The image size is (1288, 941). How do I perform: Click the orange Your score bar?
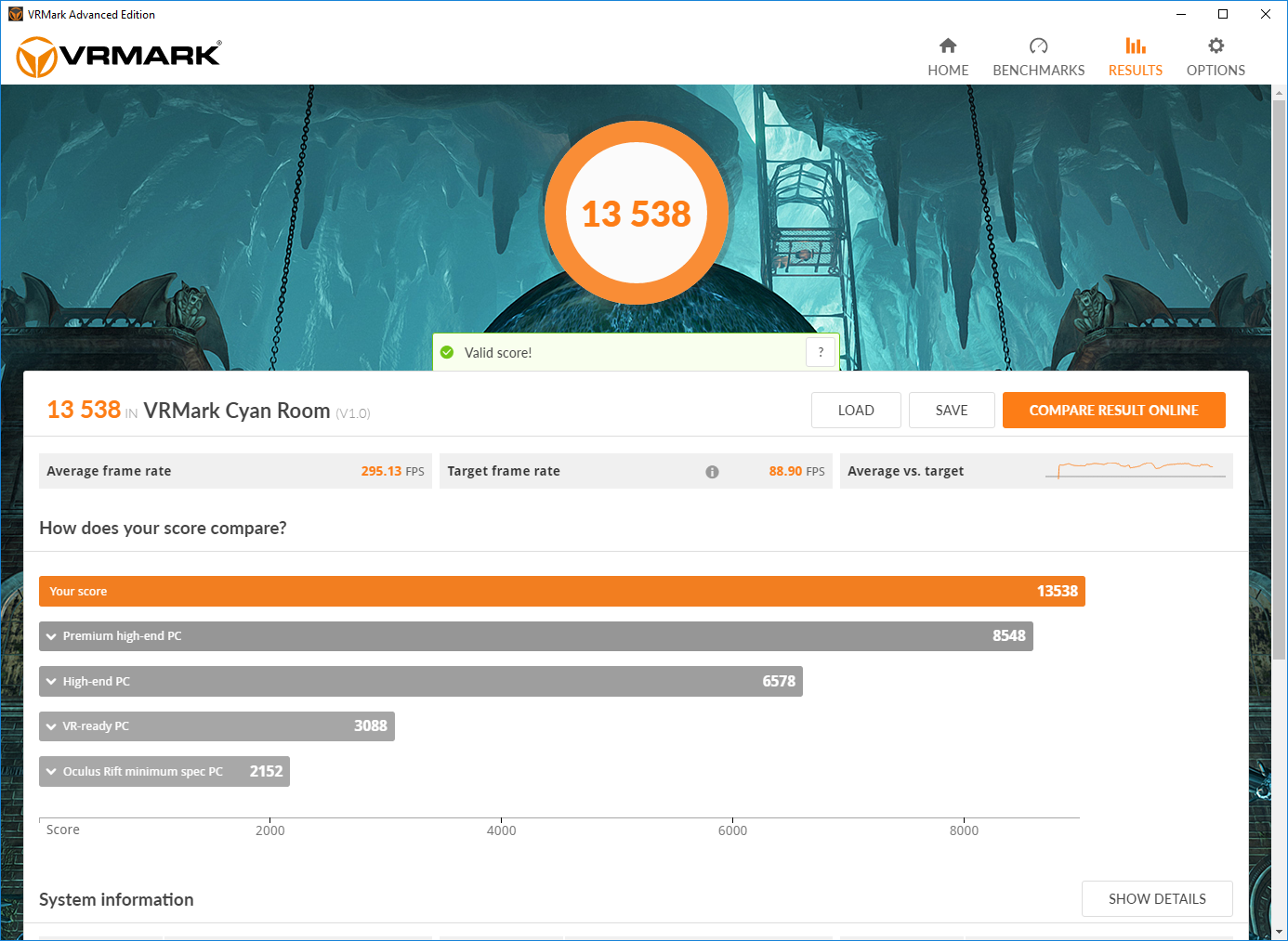coord(562,591)
